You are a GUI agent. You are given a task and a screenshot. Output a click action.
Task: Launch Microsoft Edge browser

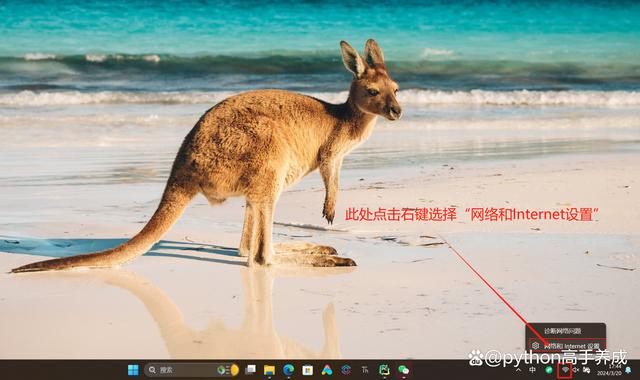(289, 370)
